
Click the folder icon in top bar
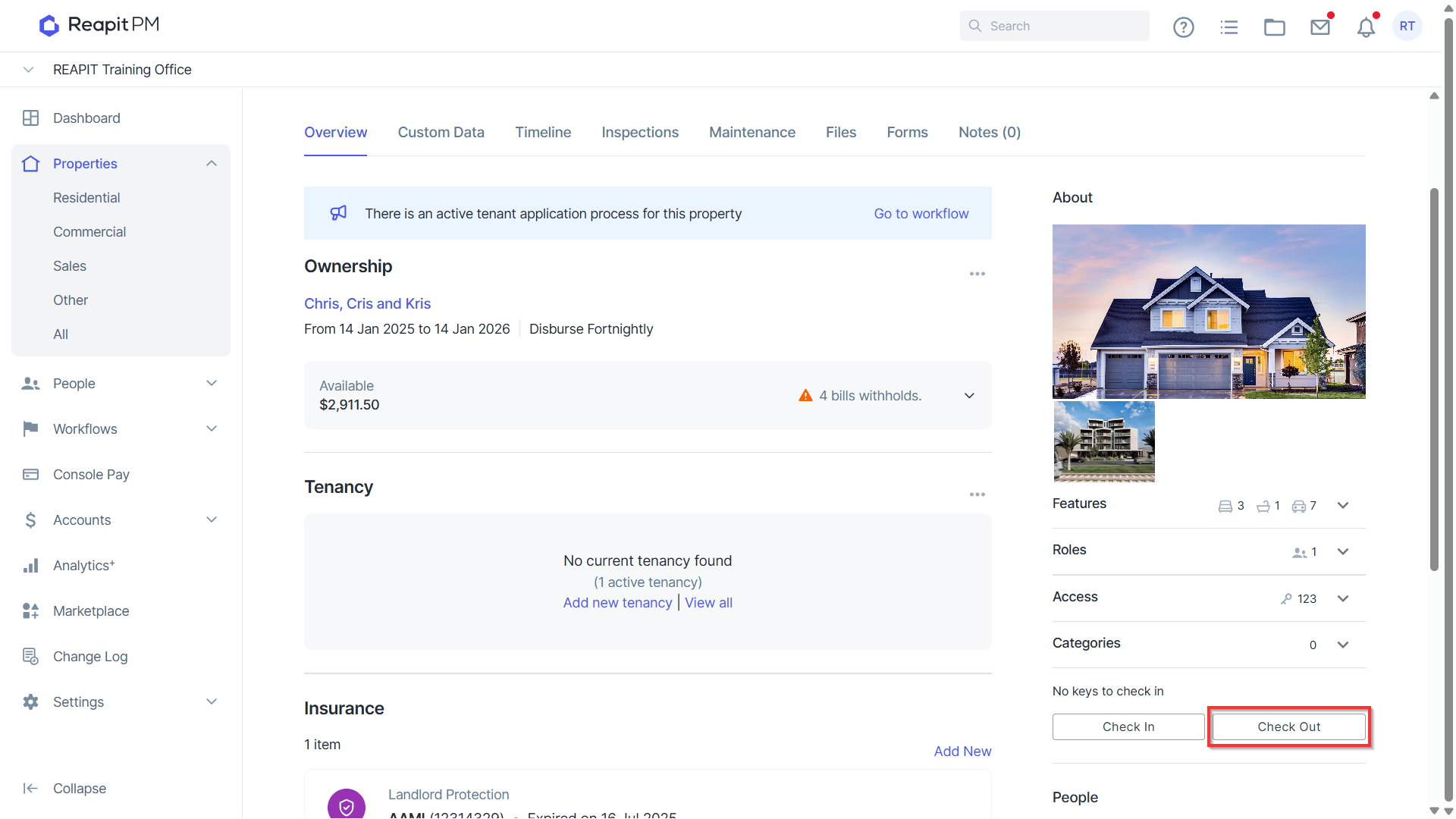point(1274,27)
